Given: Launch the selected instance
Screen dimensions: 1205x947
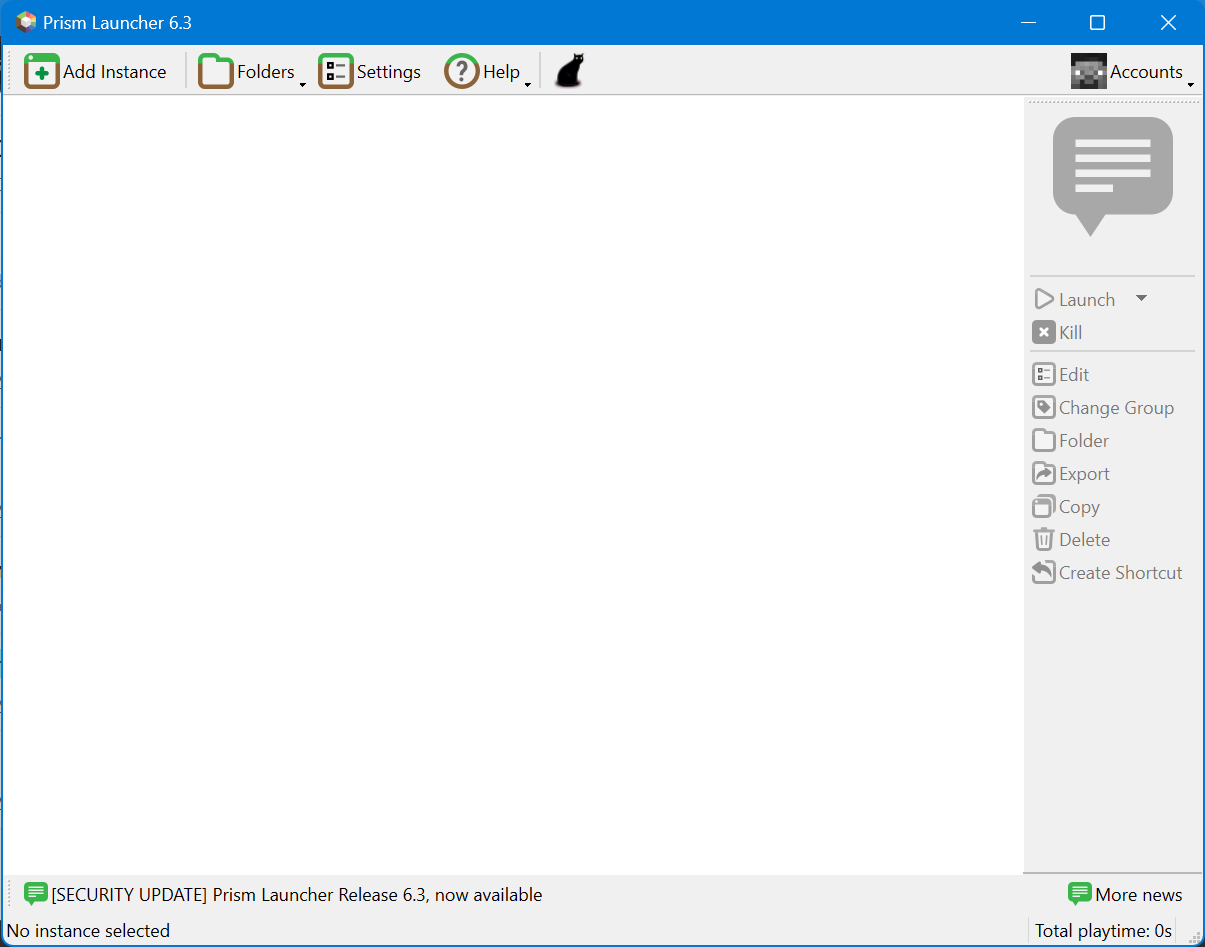Looking at the screenshot, I should coord(1075,299).
